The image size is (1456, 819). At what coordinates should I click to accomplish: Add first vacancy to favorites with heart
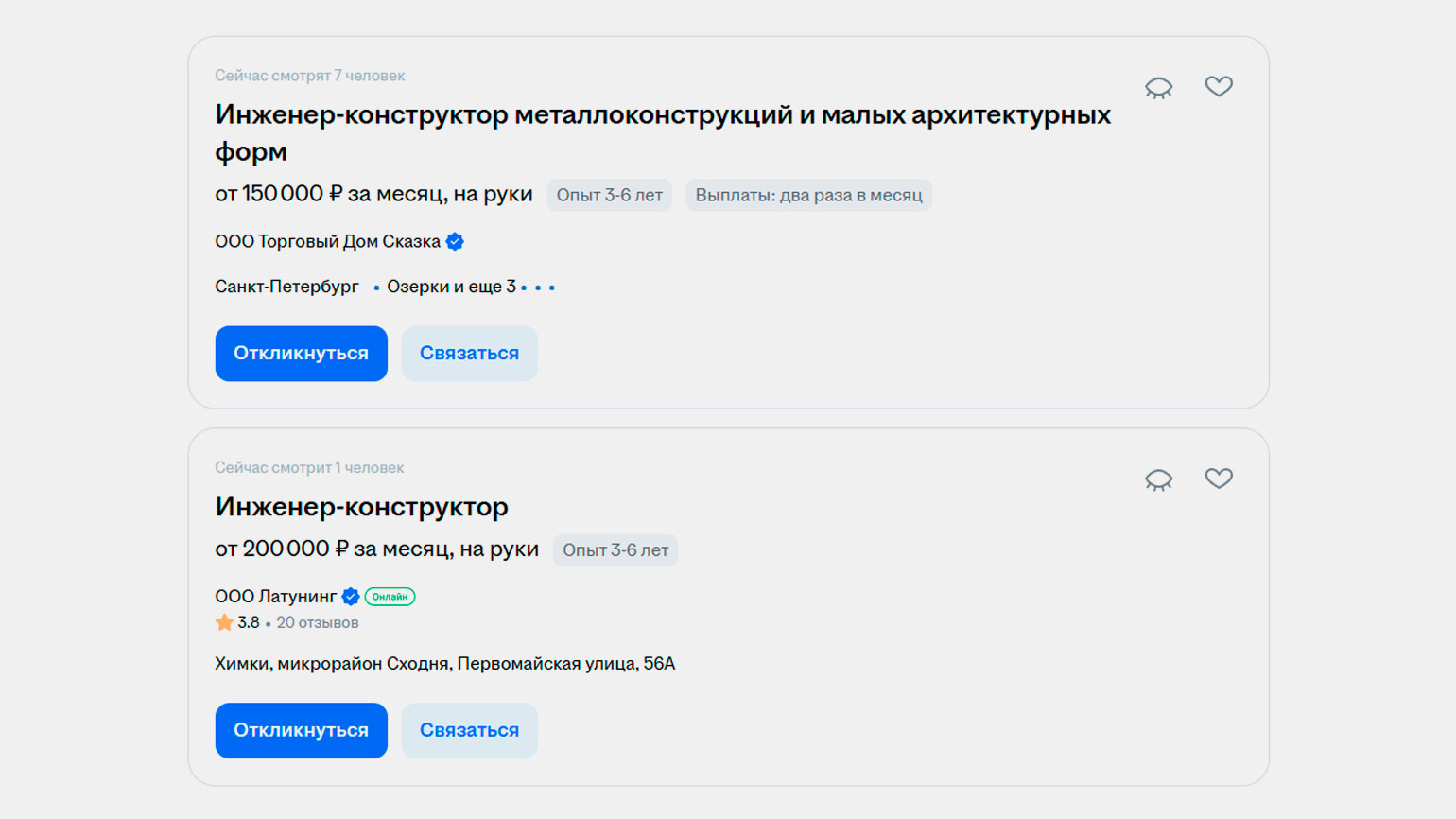click(1219, 86)
